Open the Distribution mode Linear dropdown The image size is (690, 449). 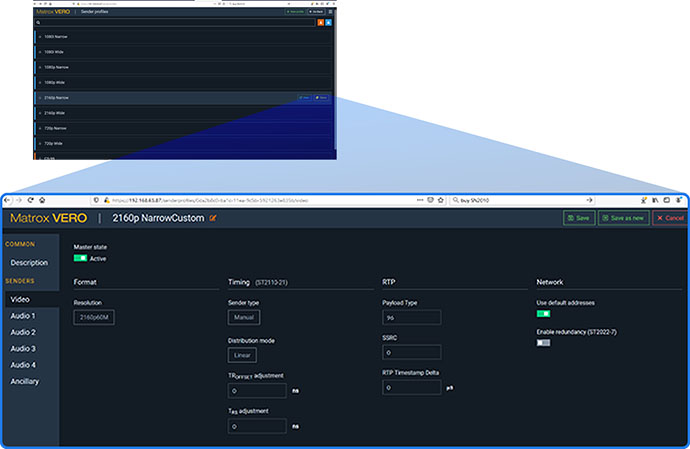point(242,355)
